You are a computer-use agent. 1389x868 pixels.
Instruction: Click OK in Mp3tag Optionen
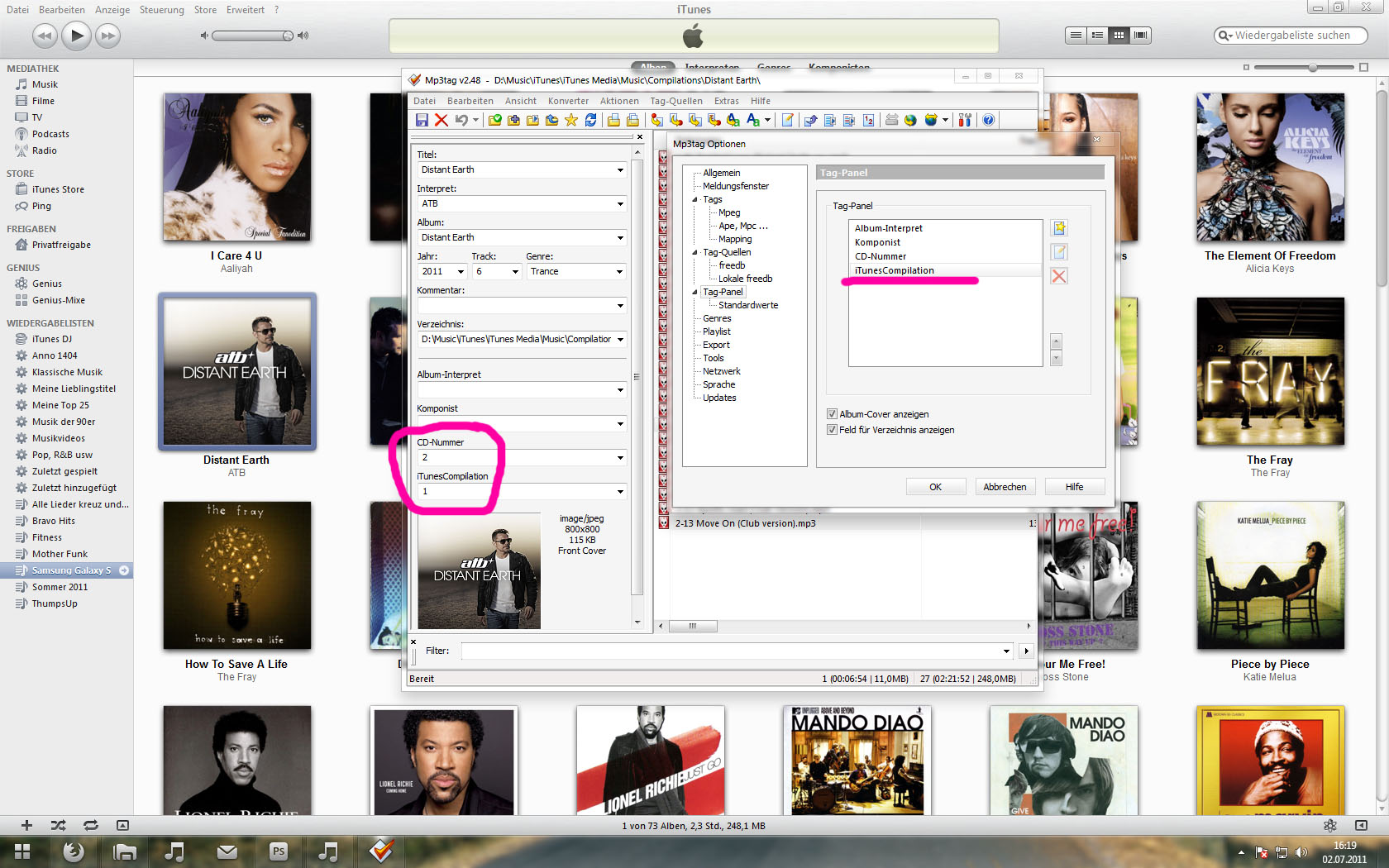coord(936,487)
